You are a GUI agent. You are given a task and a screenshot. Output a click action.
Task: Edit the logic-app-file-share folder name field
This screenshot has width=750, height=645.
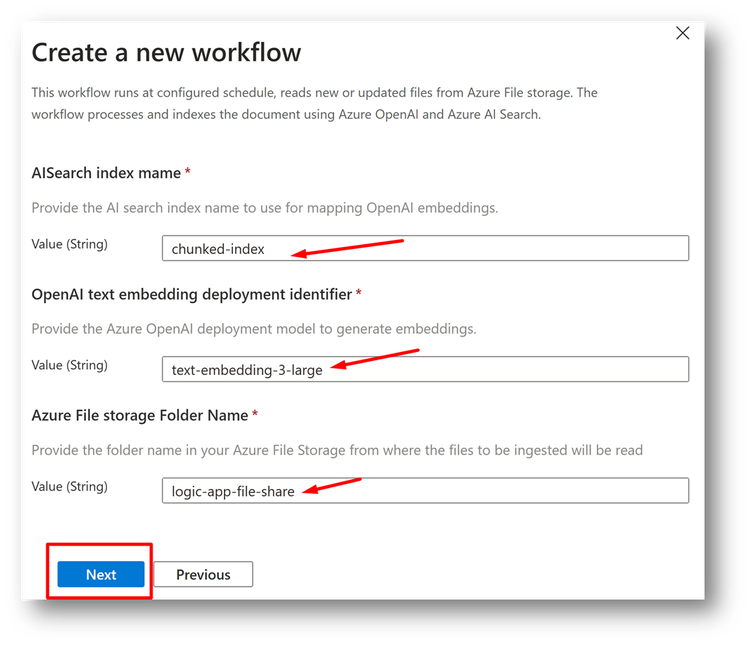point(425,490)
